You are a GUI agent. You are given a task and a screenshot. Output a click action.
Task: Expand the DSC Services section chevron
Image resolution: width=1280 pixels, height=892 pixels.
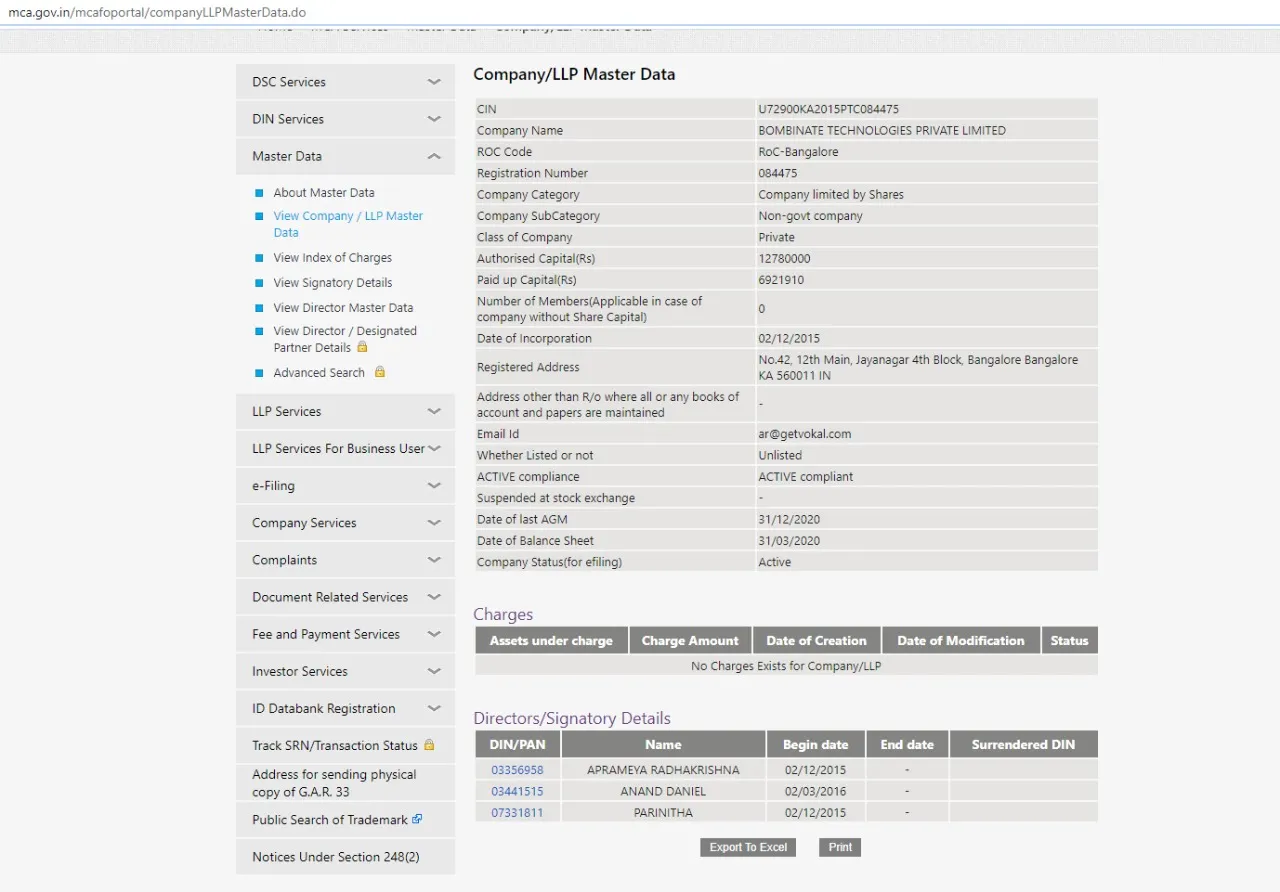pos(433,82)
